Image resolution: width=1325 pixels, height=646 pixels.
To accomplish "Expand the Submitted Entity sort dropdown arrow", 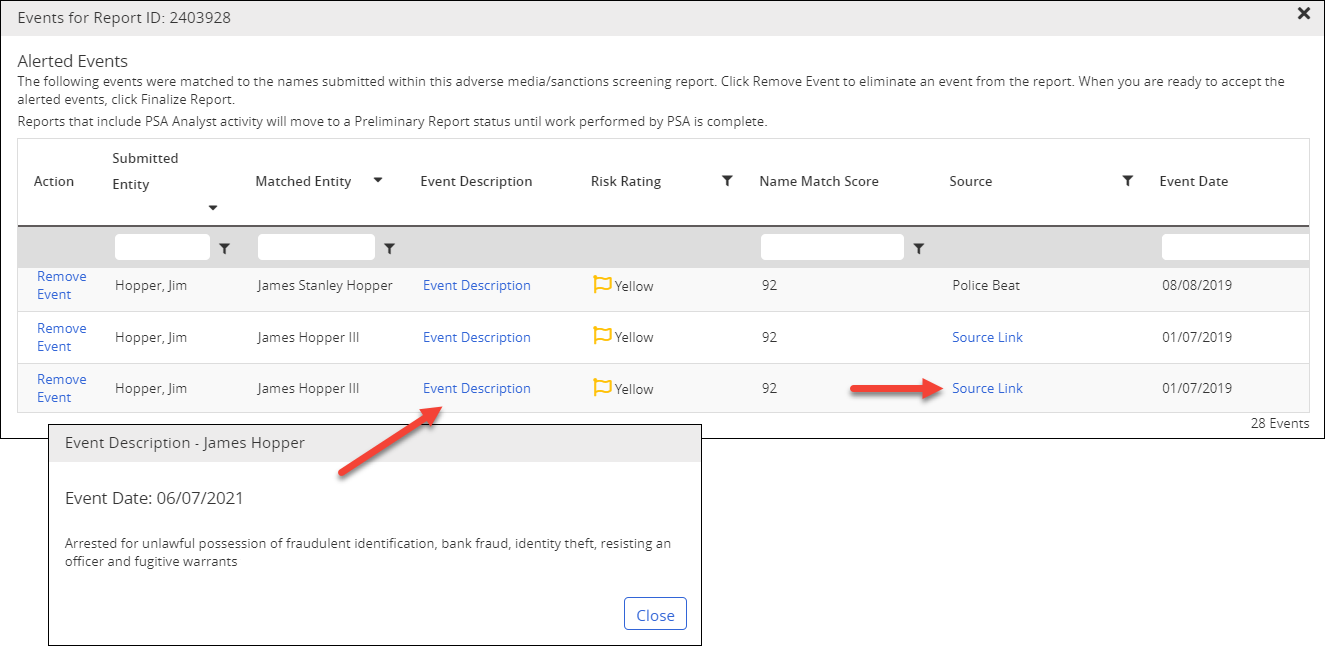I will click(x=212, y=208).
